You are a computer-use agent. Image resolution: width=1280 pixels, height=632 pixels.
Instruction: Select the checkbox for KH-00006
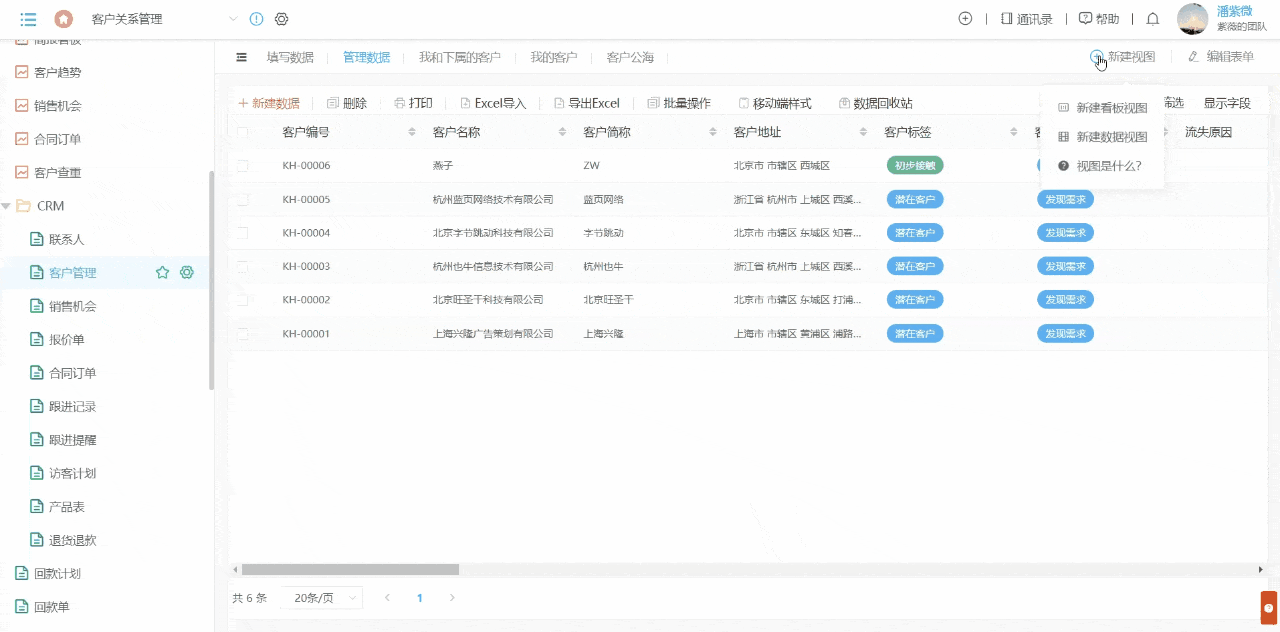(242, 165)
